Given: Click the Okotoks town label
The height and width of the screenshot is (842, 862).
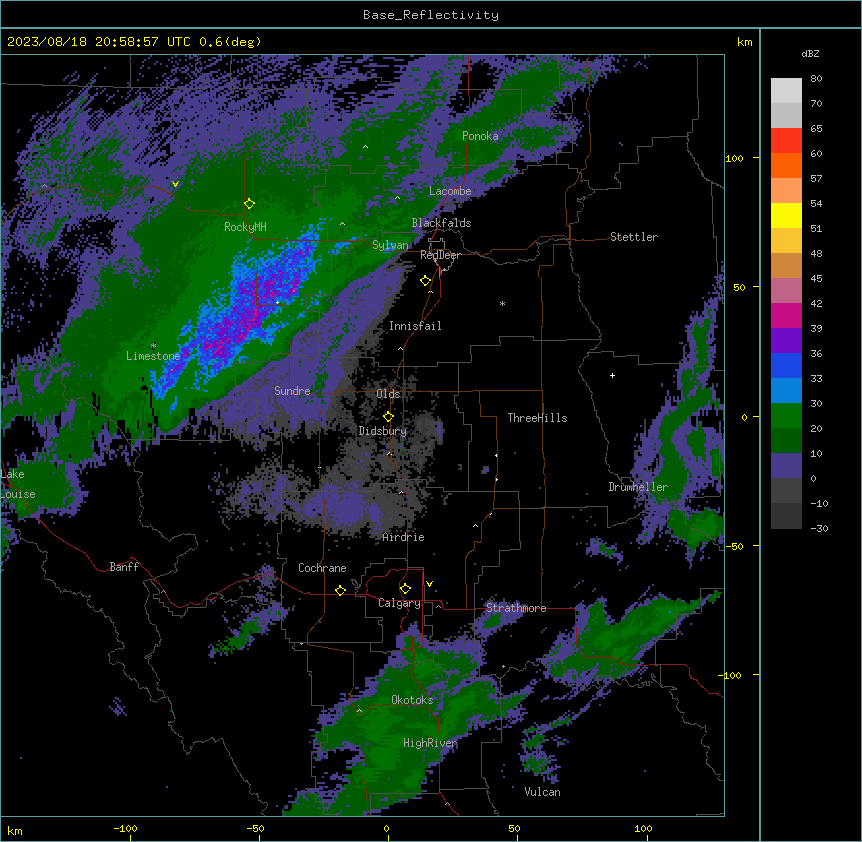Looking at the screenshot, I should click(412, 700).
